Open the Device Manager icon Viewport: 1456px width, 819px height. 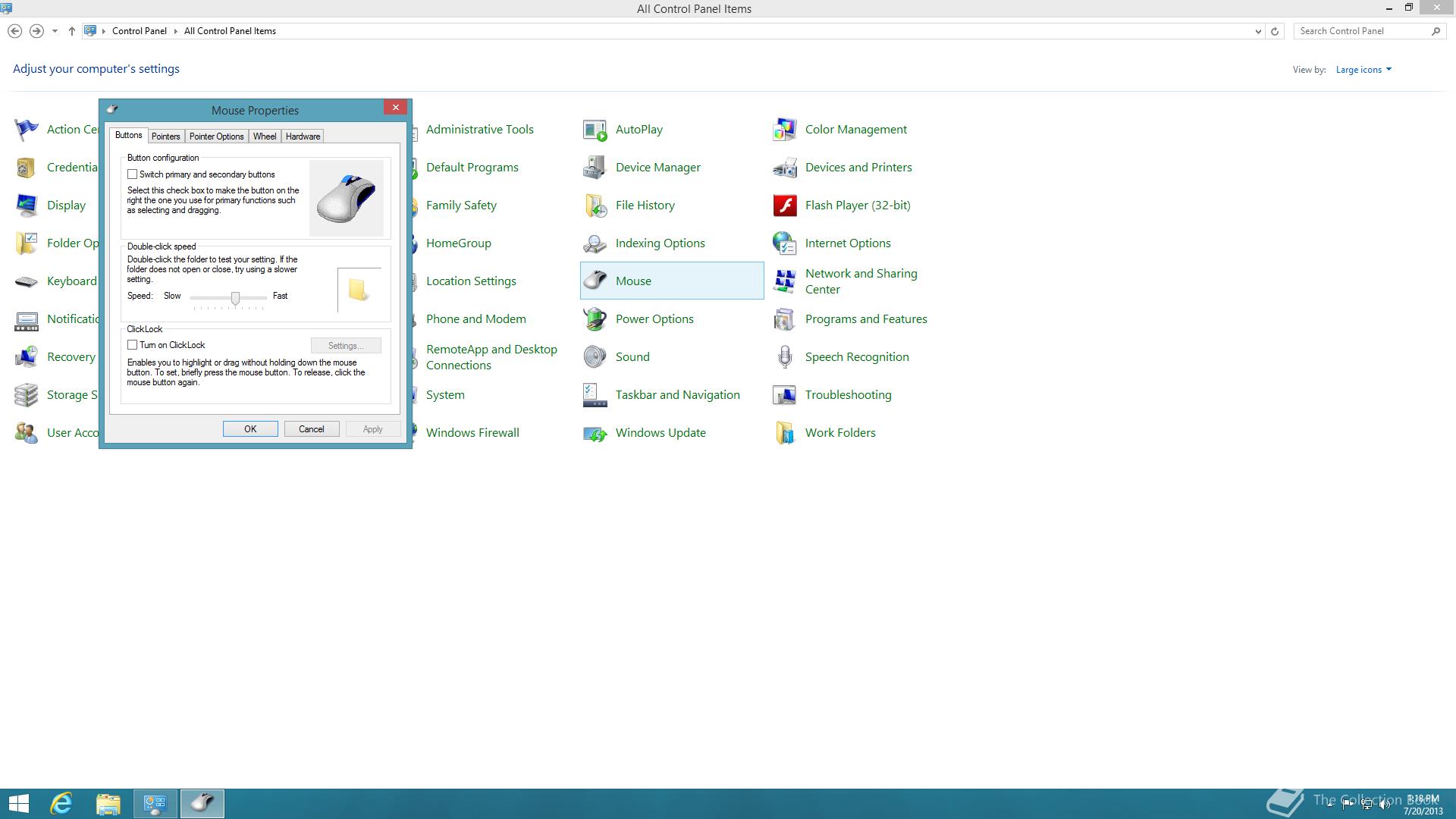(595, 168)
